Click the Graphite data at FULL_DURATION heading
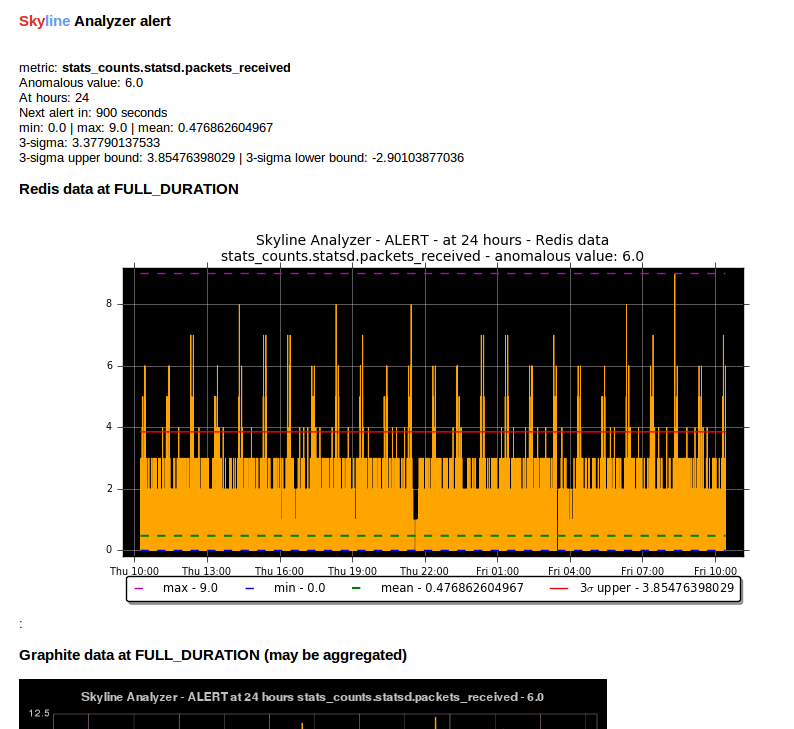794x729 pixels. click(213, 655)
